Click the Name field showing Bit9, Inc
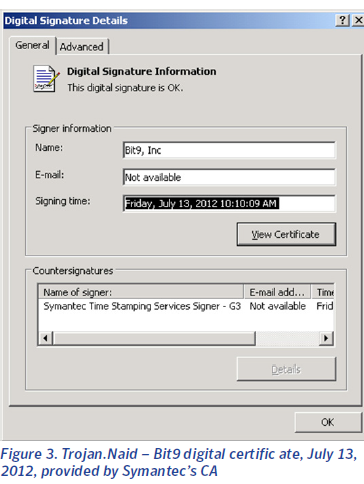 tap(229, 150)
